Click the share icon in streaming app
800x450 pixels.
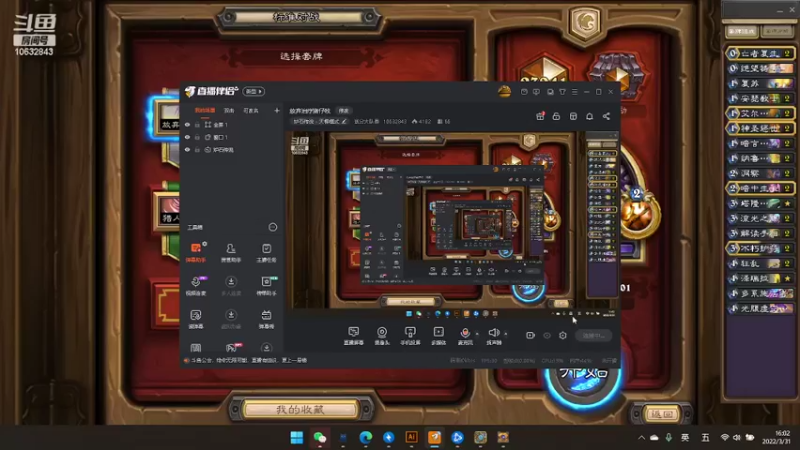click(606, 116)
